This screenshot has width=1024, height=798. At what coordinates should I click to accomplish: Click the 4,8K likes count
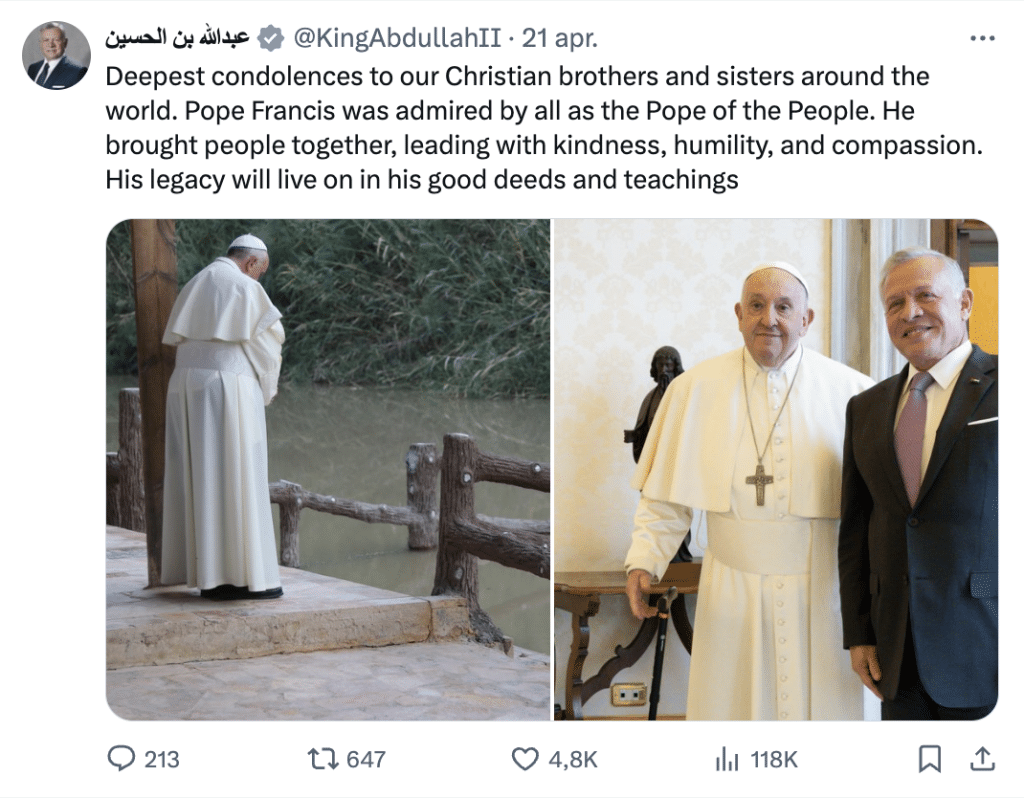[x=573, y=760]
